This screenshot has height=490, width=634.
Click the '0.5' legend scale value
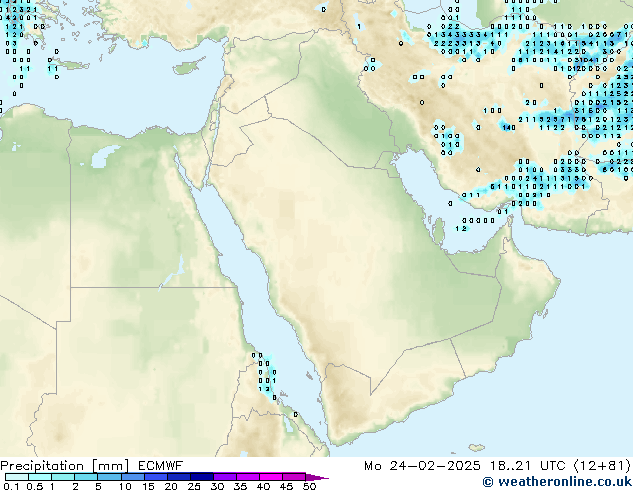(34, 486)
